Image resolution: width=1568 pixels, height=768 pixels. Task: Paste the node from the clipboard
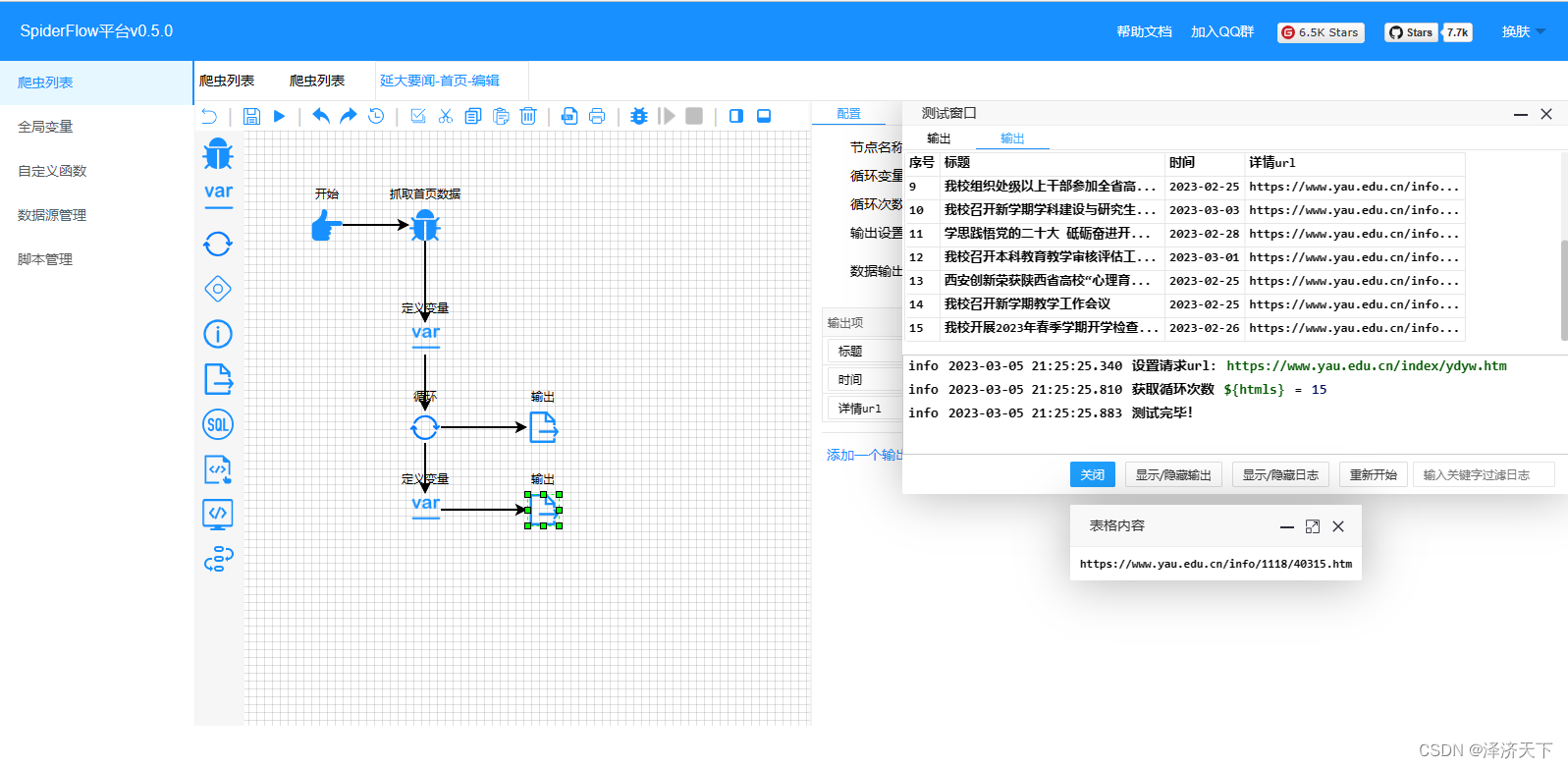[501, 116]
